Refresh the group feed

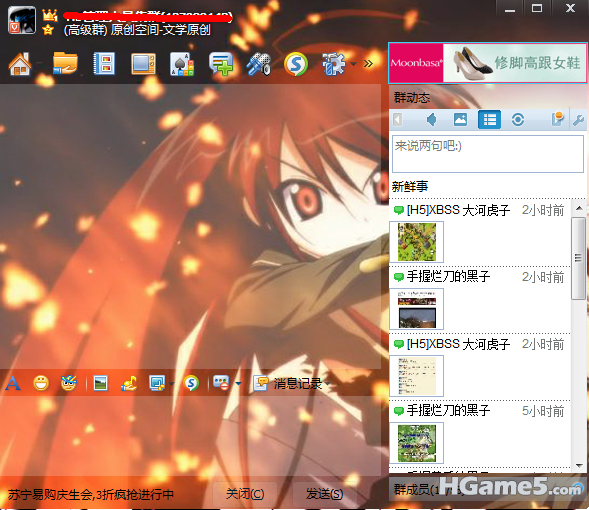(x=518, y=120)
